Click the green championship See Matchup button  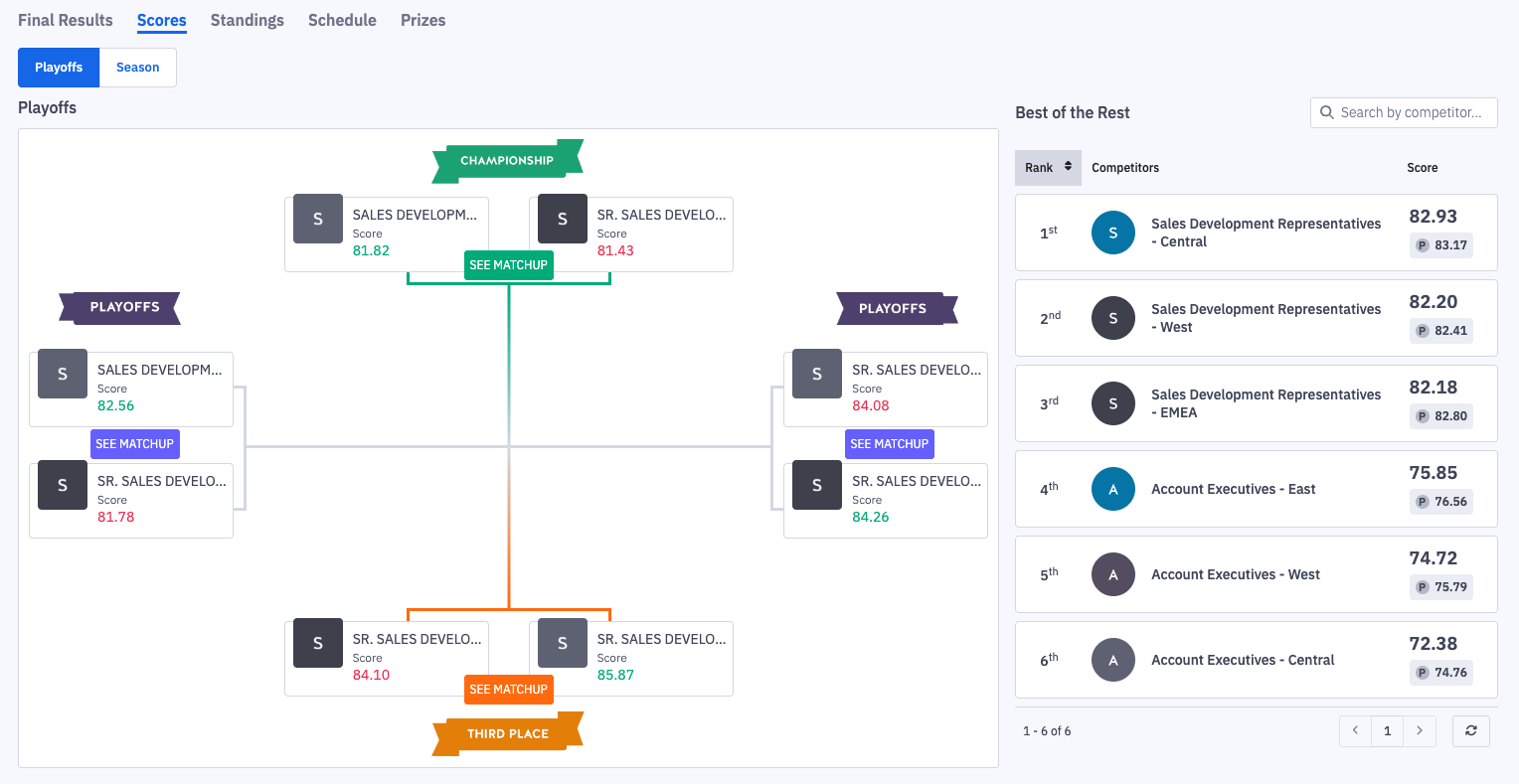pyautogui.click(x=508, y=265)
